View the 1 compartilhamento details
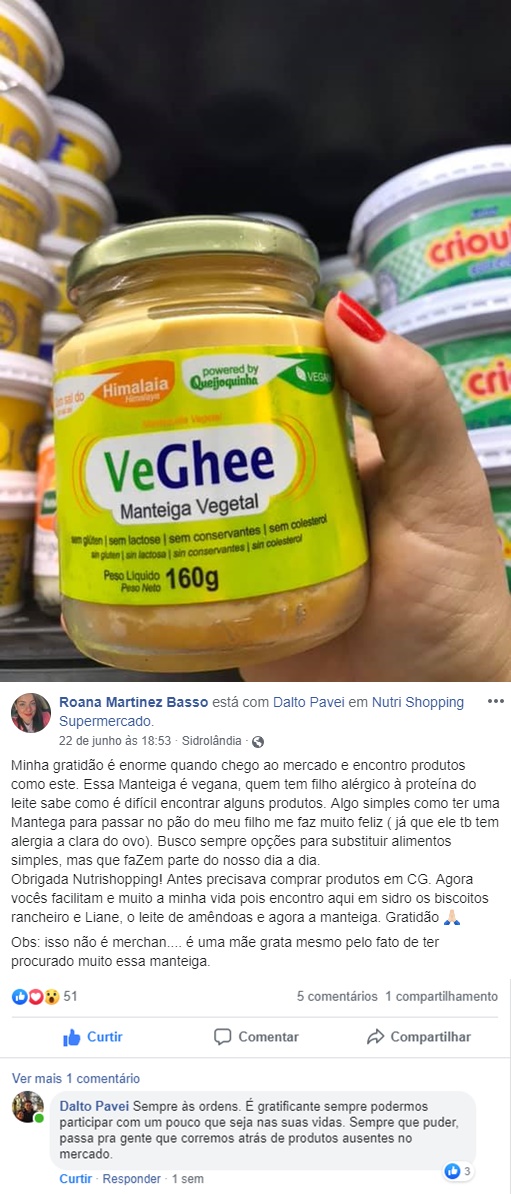Viewport: 511px width, 1194px height. coord(442,996)
